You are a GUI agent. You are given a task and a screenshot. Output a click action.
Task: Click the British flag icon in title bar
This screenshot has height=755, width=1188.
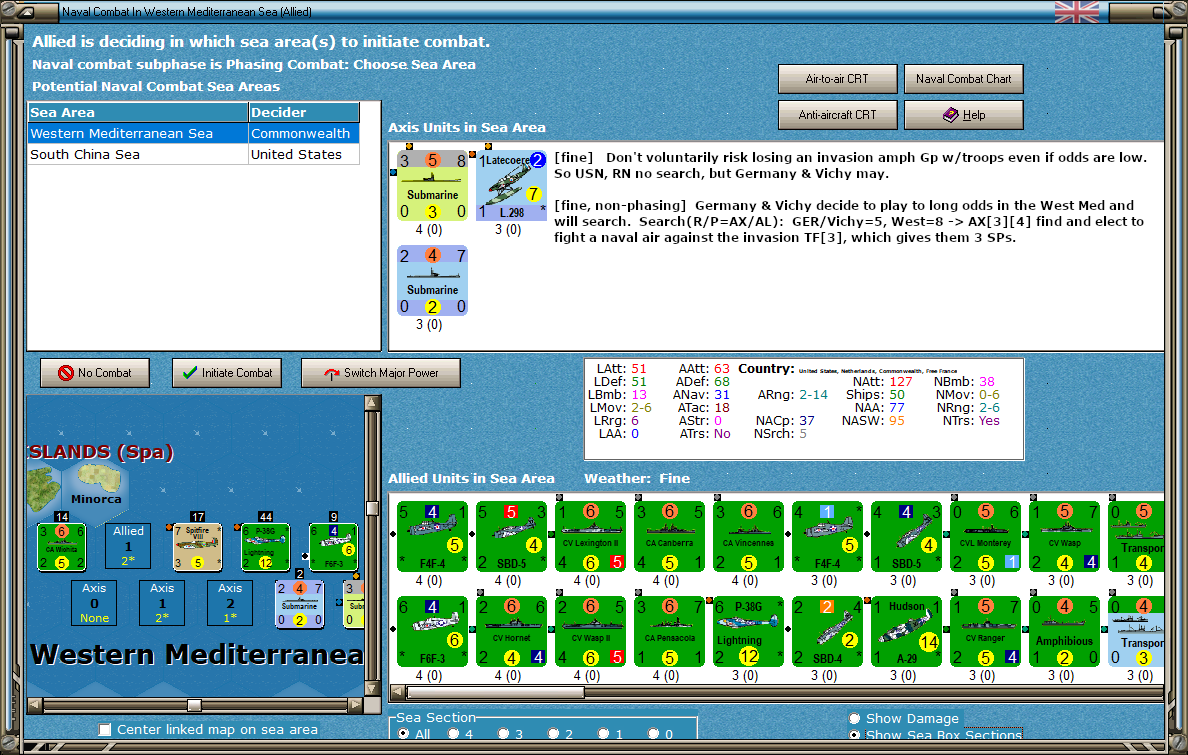pos(1077,12)
